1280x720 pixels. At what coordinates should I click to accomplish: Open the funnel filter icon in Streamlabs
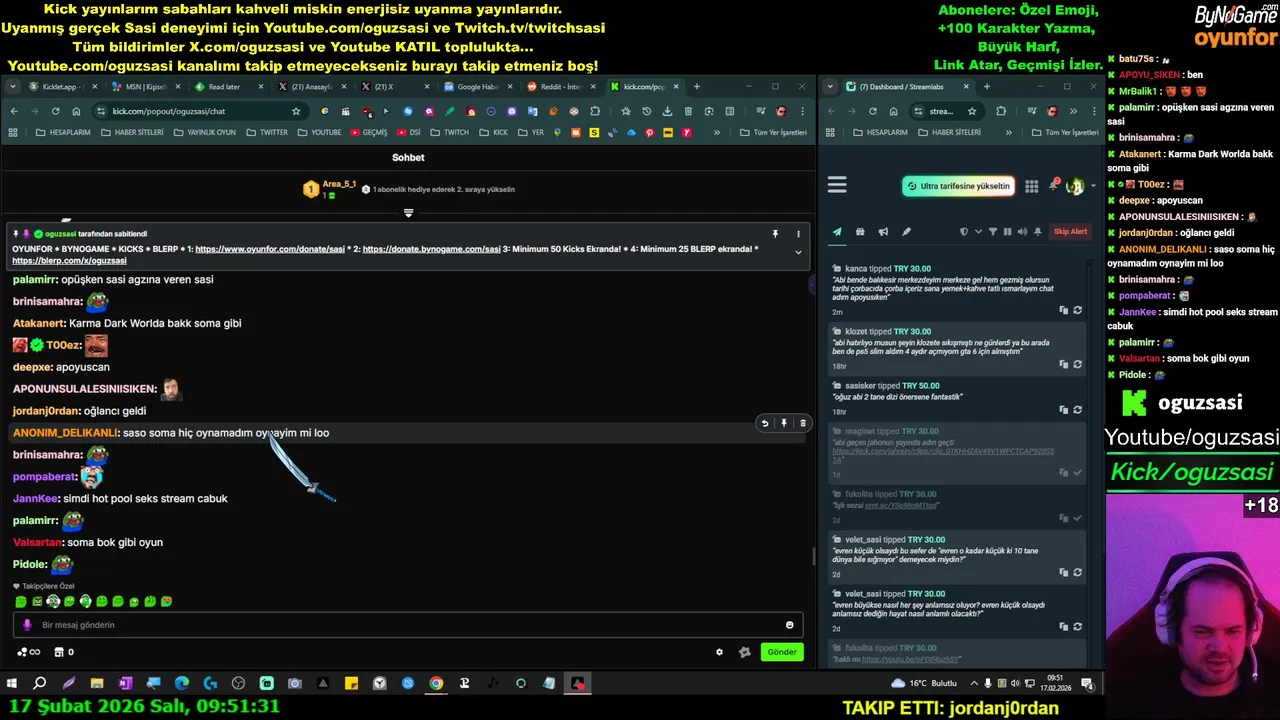coord(993,232)
